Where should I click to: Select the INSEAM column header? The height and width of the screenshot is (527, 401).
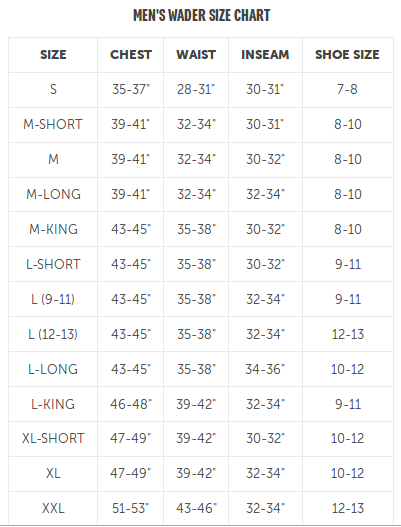(x=265, y=54)
